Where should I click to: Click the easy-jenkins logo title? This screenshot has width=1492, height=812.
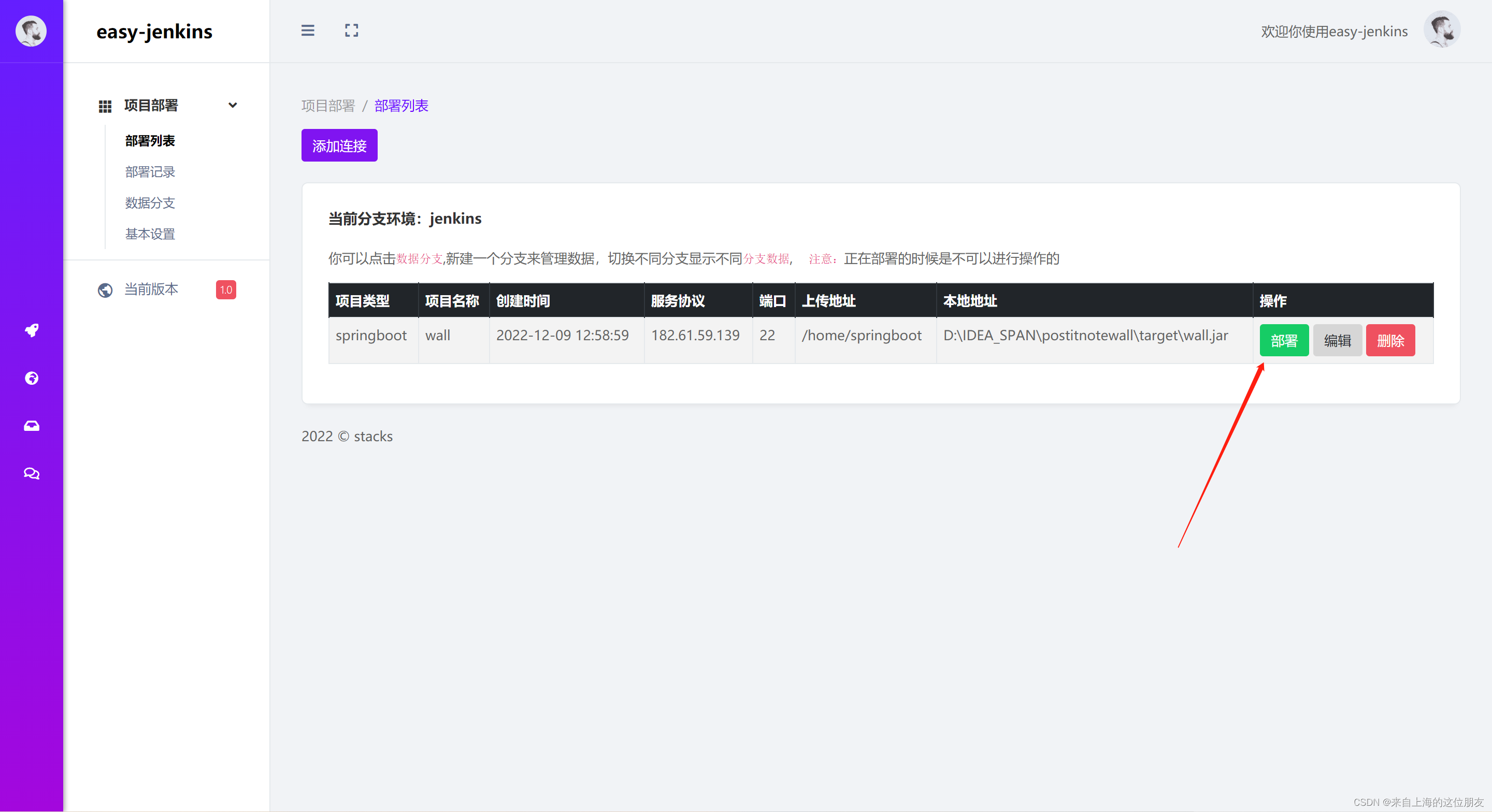(x=154, y=31)
